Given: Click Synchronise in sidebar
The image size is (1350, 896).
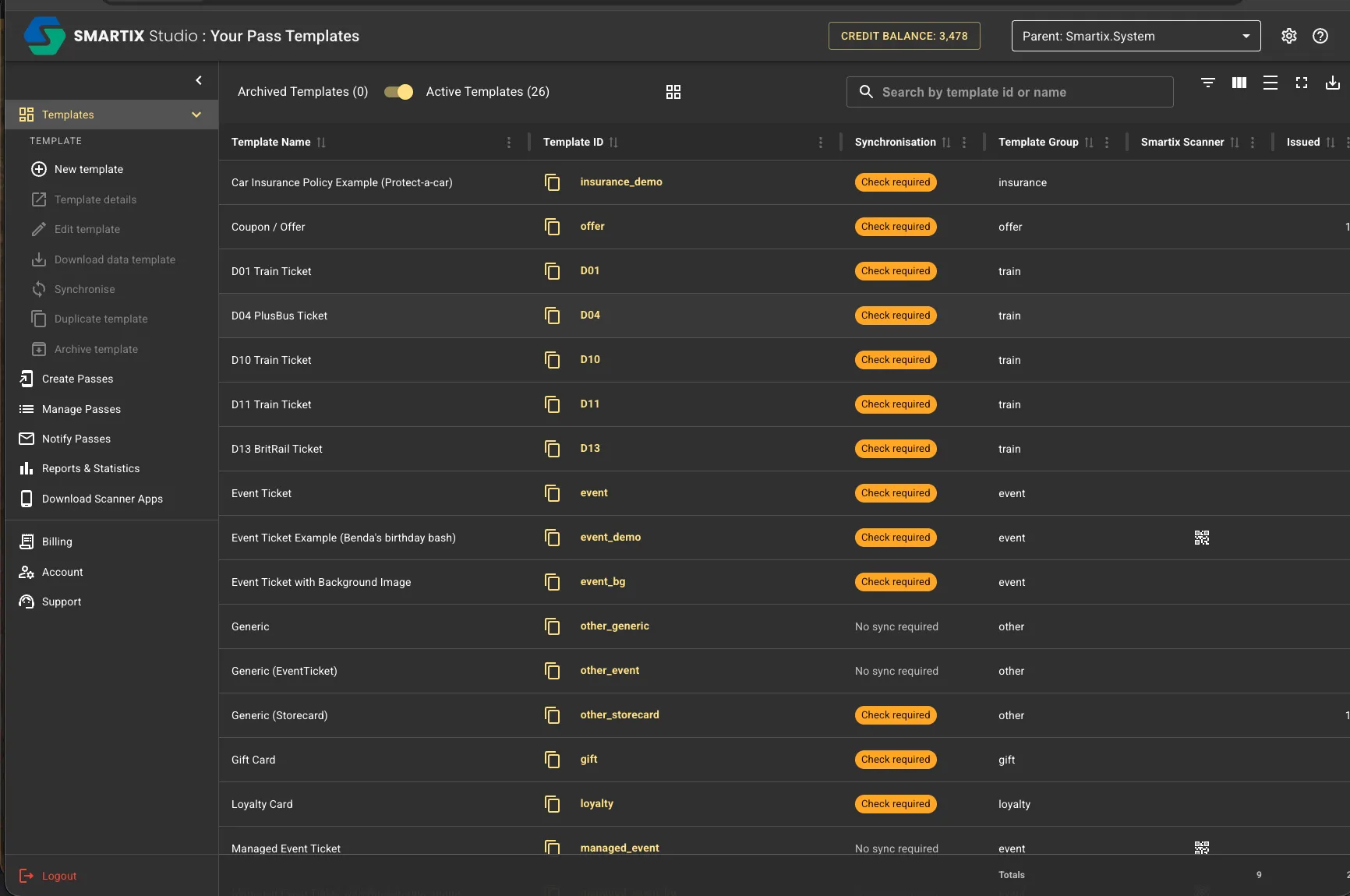Looking at the screenshot, I should [84, 289].
